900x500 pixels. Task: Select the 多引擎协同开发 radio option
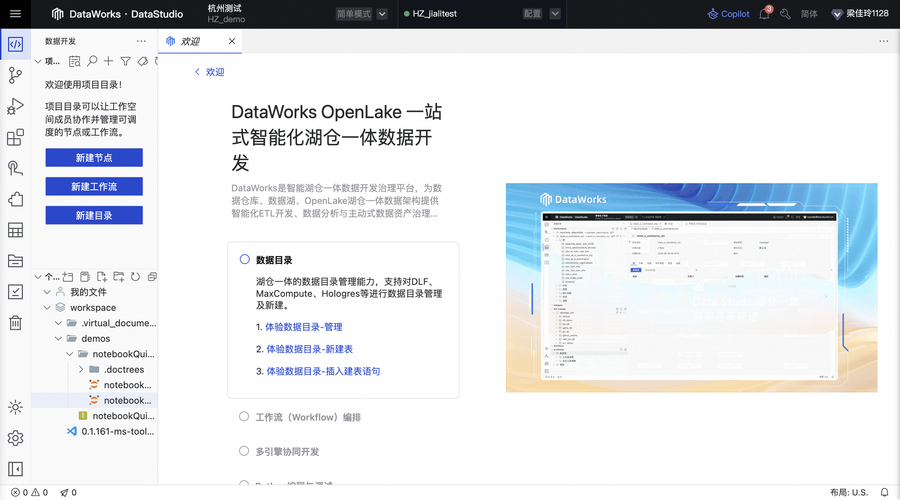coord(244,451)
